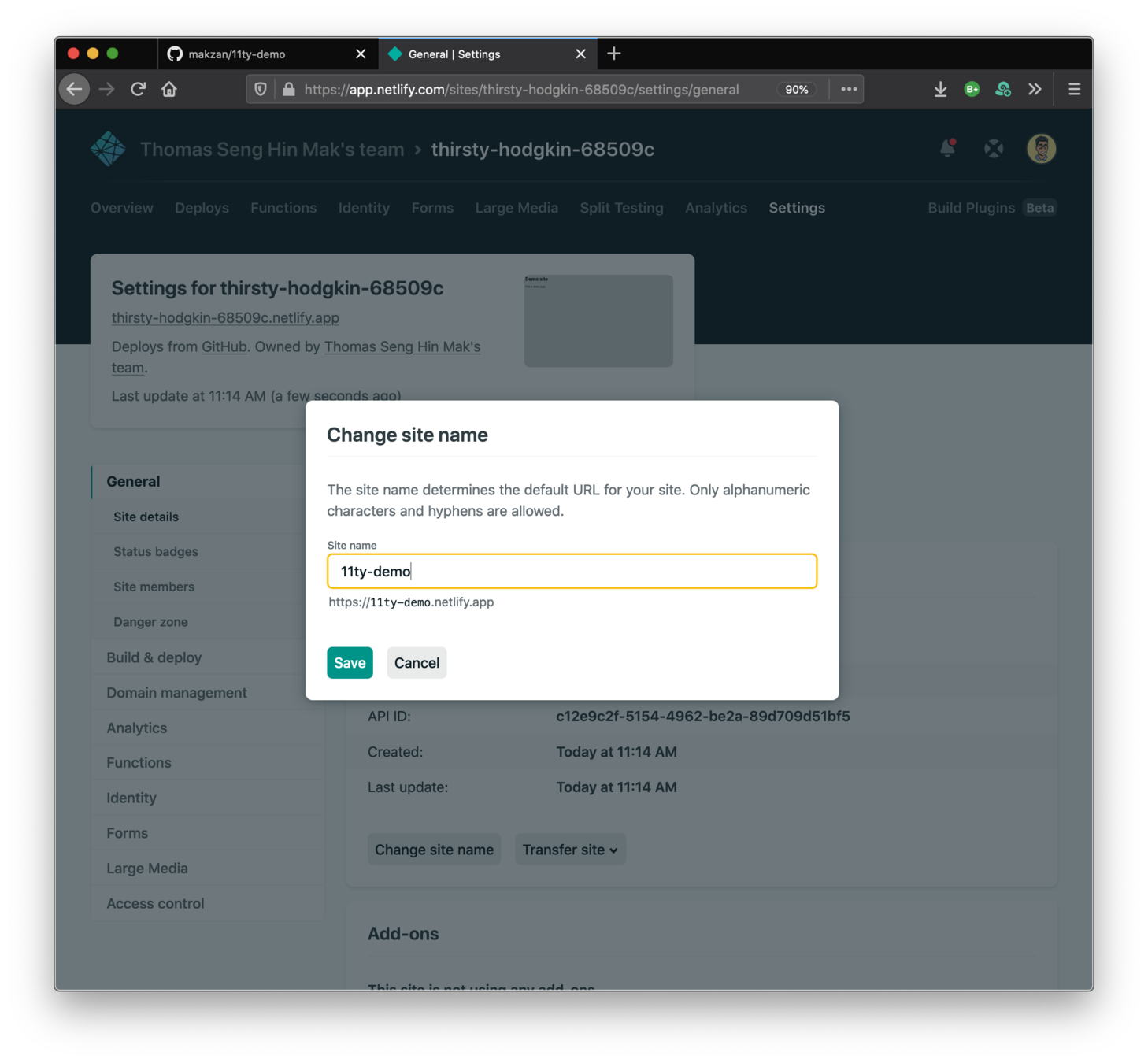Open the page actions three-dot menu
This screenshot has width=1148, height=1063.
click(x=849, y=89)
